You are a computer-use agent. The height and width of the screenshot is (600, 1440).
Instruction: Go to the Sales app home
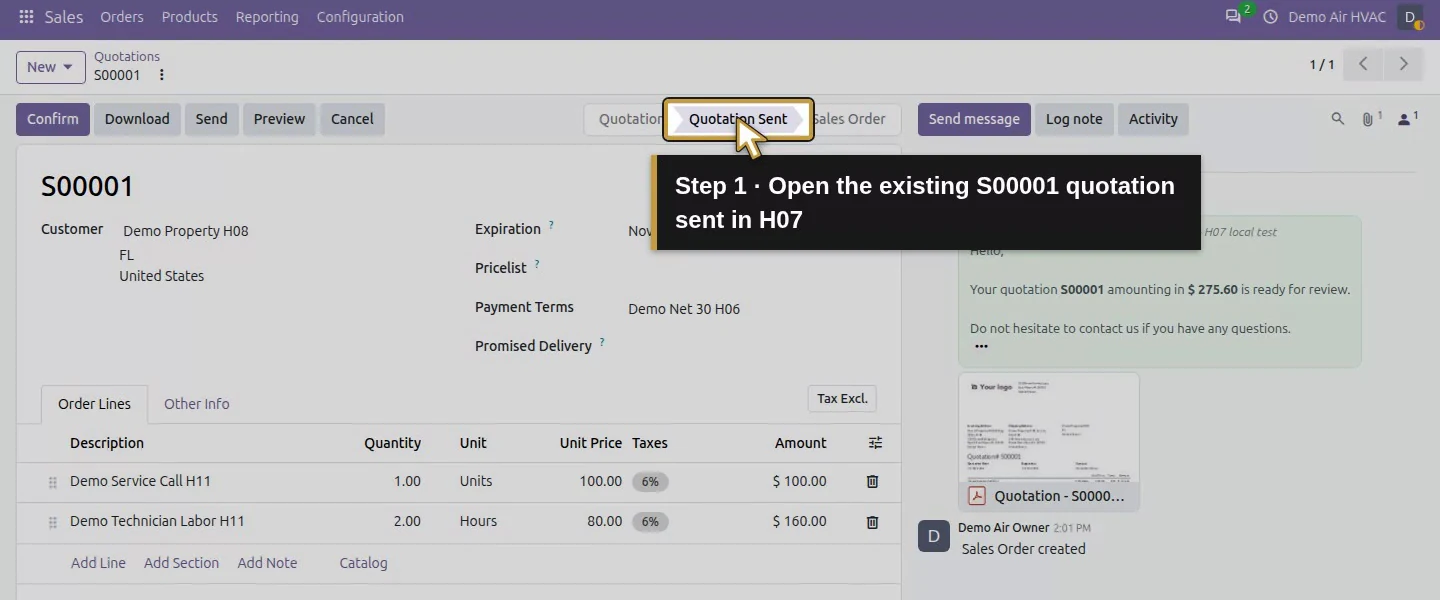[x=64, y=17]
